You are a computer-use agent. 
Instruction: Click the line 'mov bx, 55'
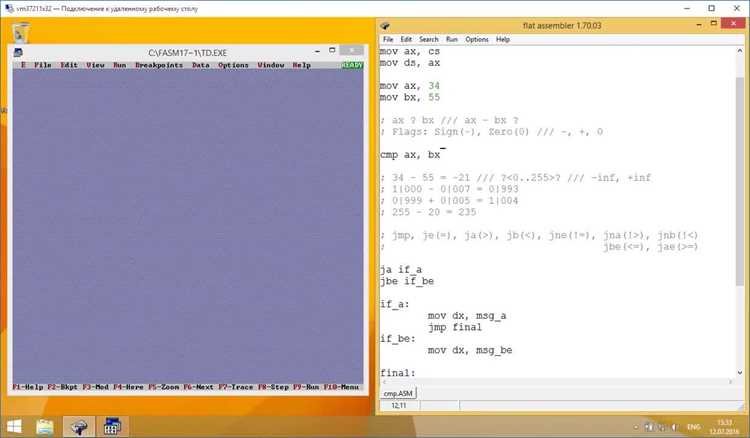(410, 97)
